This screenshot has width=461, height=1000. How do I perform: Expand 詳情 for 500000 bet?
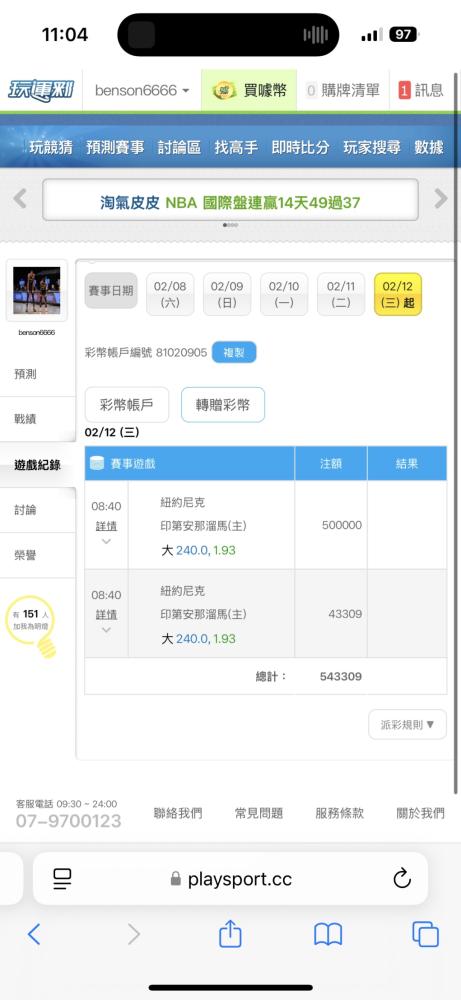(x=106, y=533)
